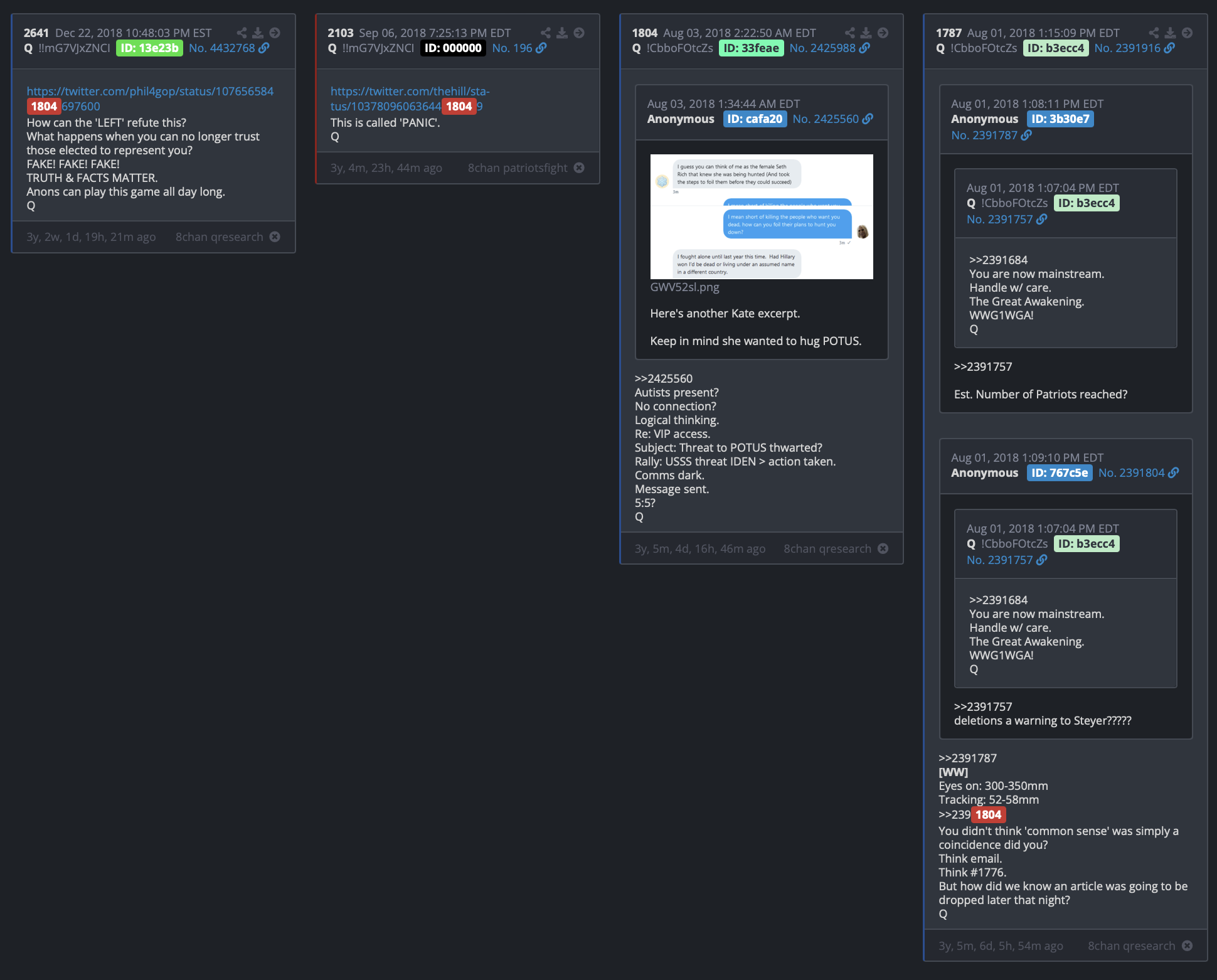The width and height of the screenshot is (1217, 980).
Task: Click post number 1787 heading
Action: pyautogui.click(x=949, y=33)
